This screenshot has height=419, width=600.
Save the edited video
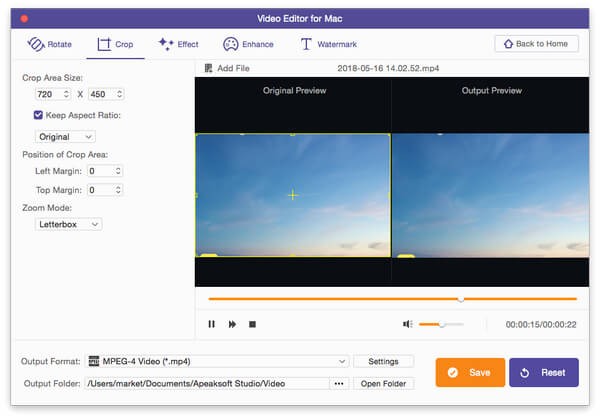click(470, 372)
